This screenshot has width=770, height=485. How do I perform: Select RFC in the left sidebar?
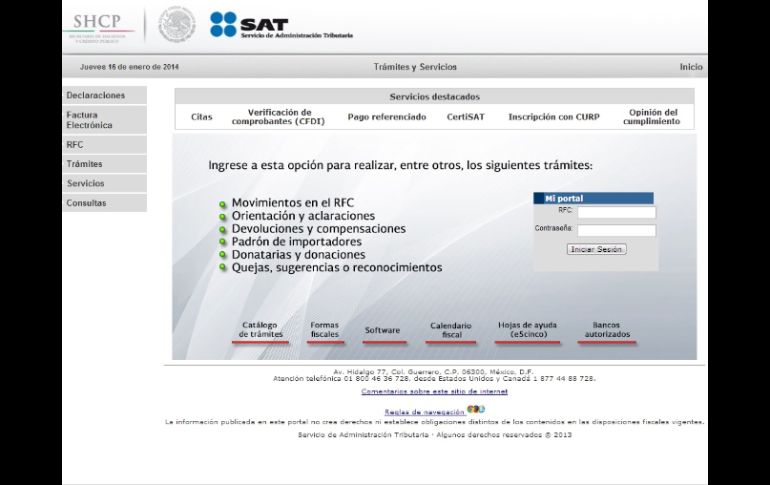point(104,145)
